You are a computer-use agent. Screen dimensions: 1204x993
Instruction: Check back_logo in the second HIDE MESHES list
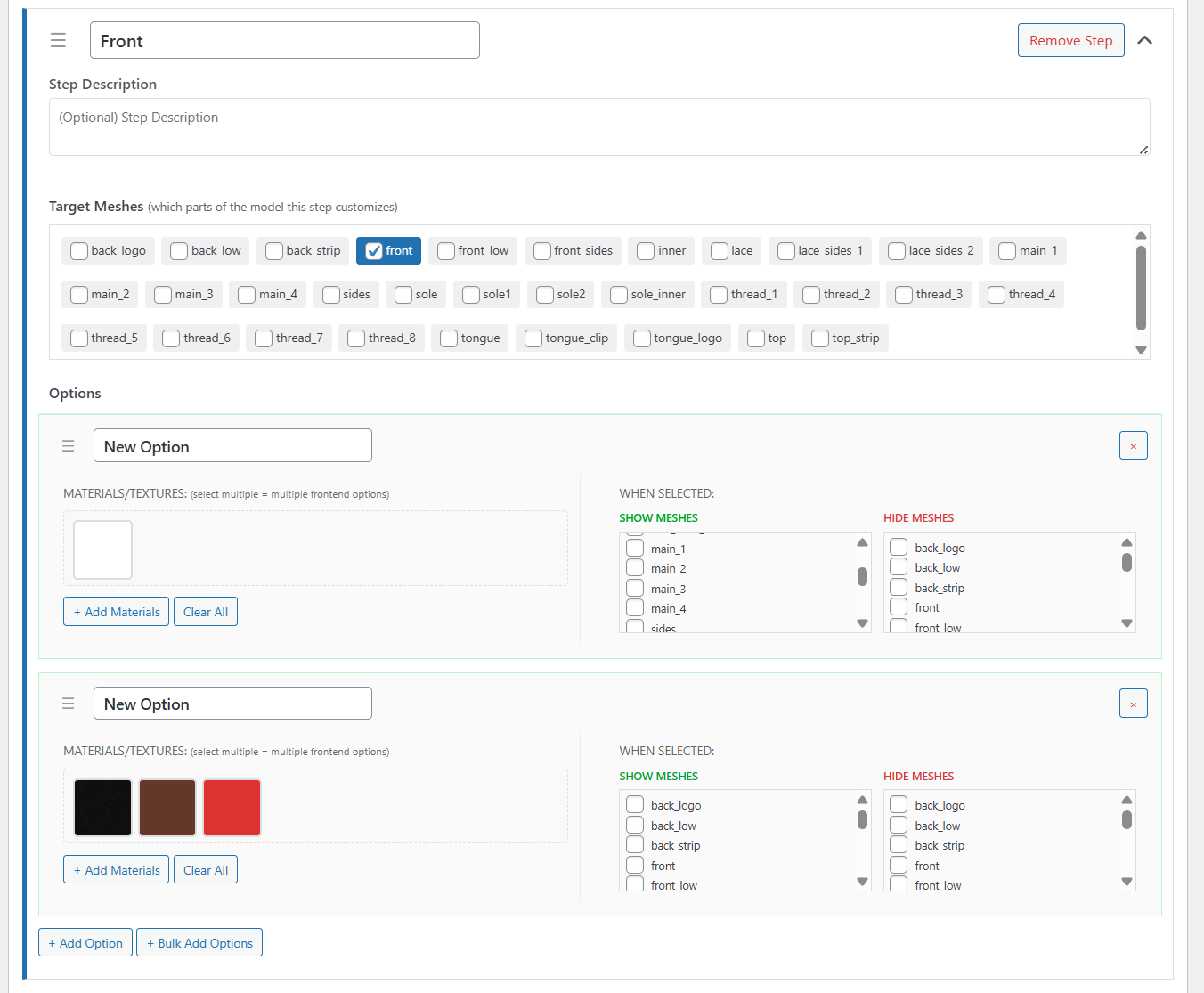[899, 804]
